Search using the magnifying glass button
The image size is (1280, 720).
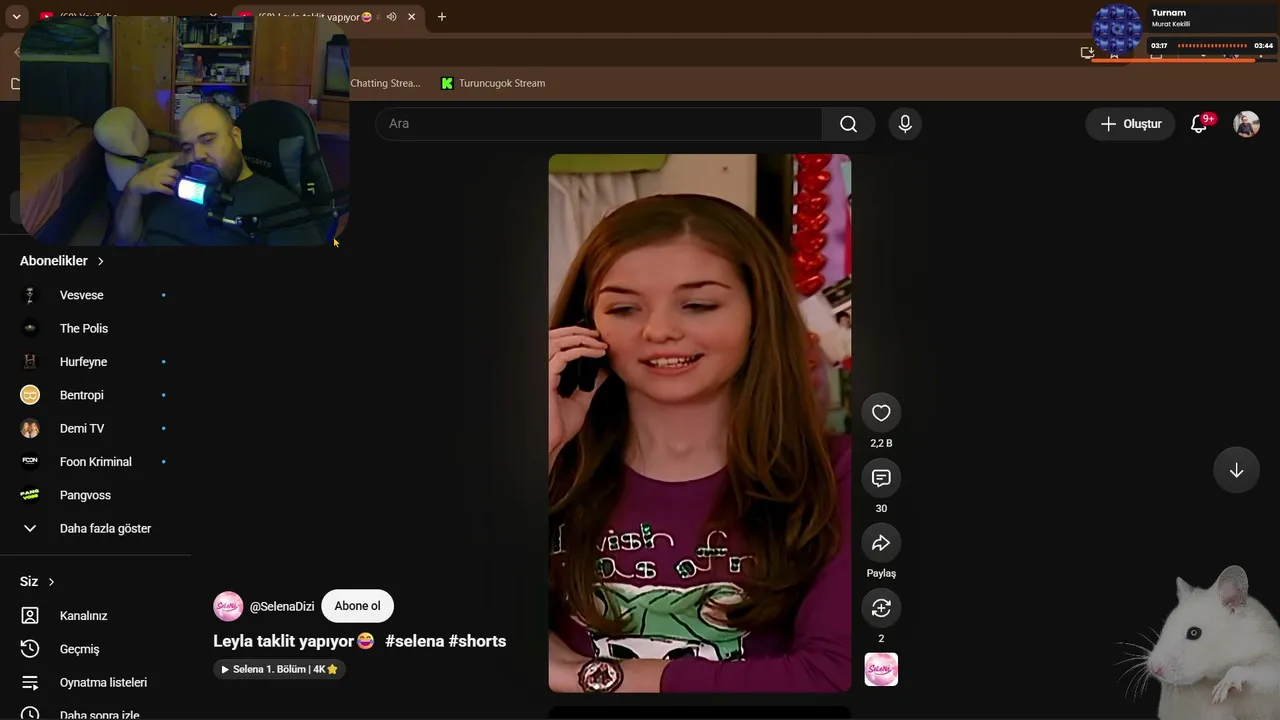coord(848,124)
